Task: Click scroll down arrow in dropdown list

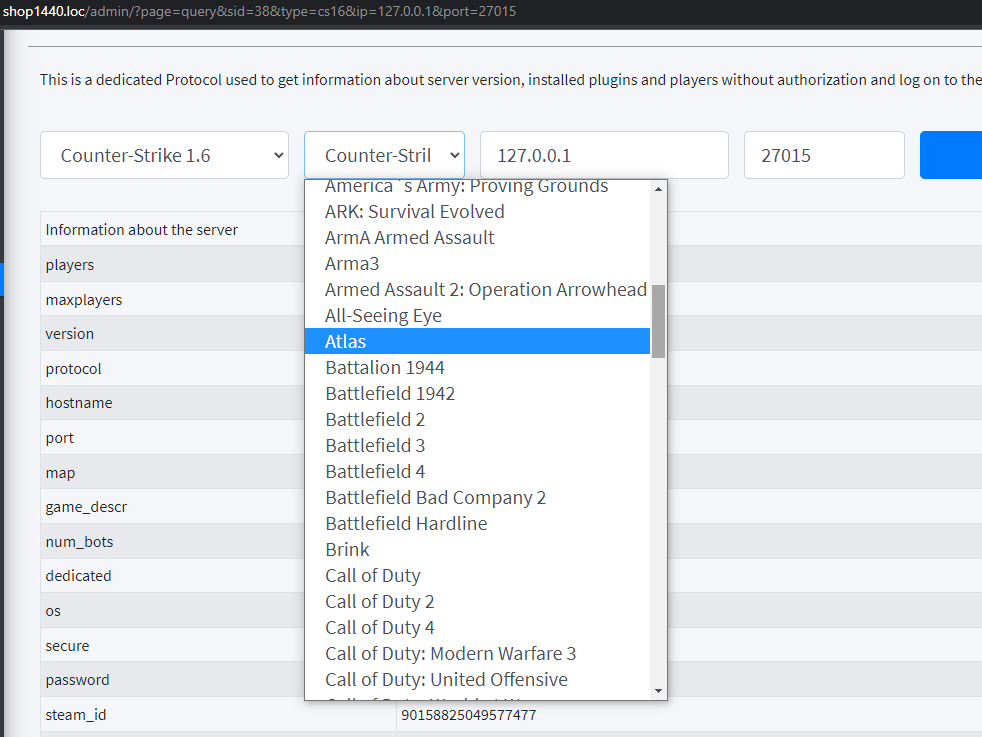Action: click(658, 691)
